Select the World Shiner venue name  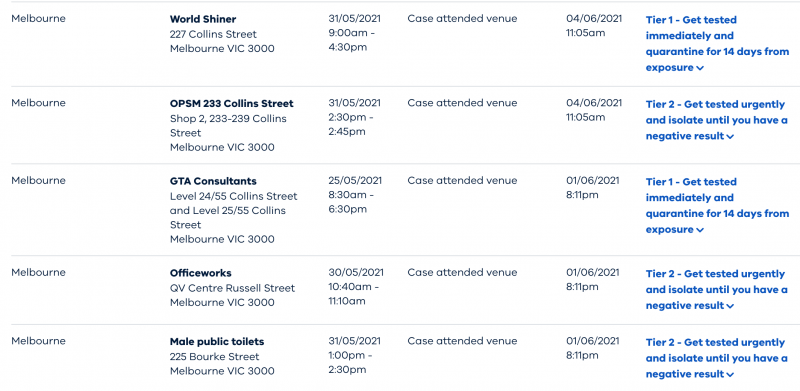(203, 19)
